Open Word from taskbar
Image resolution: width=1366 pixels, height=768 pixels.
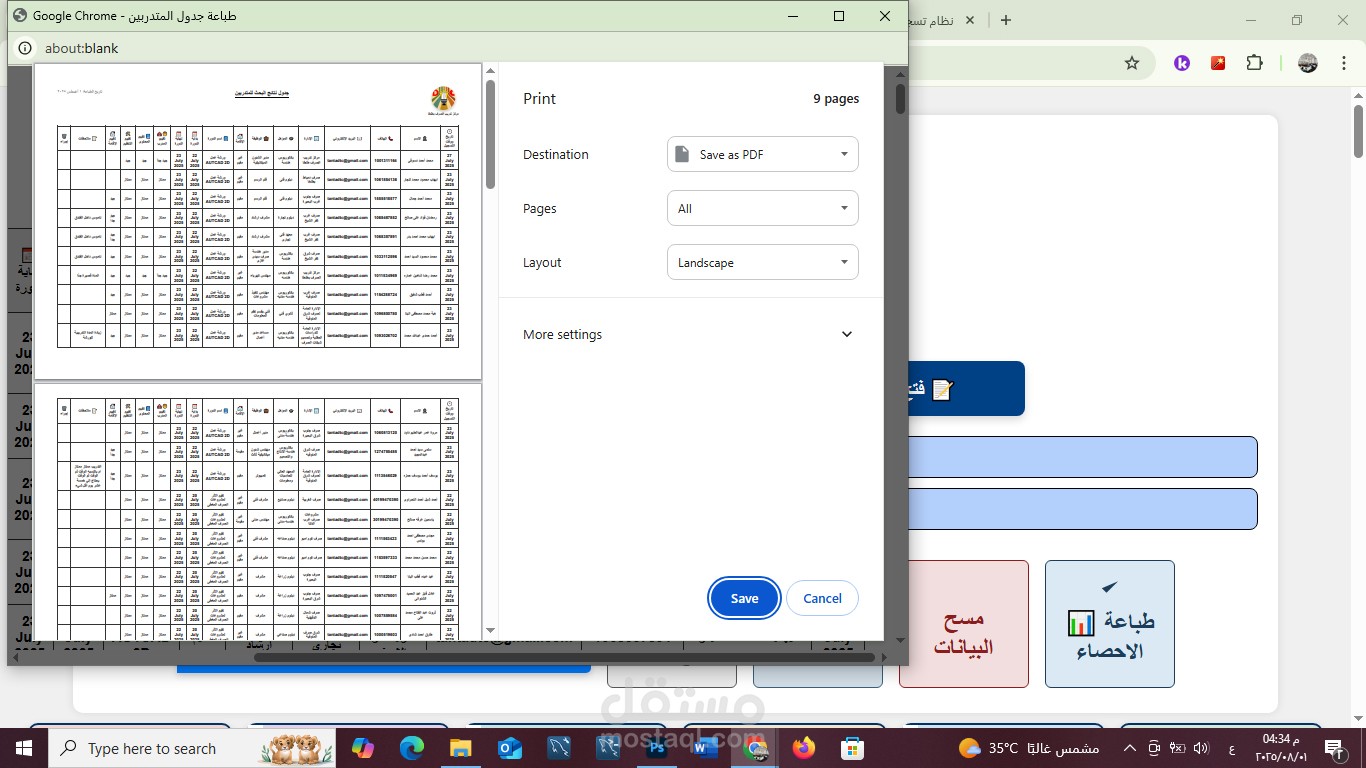coord(705,748)
